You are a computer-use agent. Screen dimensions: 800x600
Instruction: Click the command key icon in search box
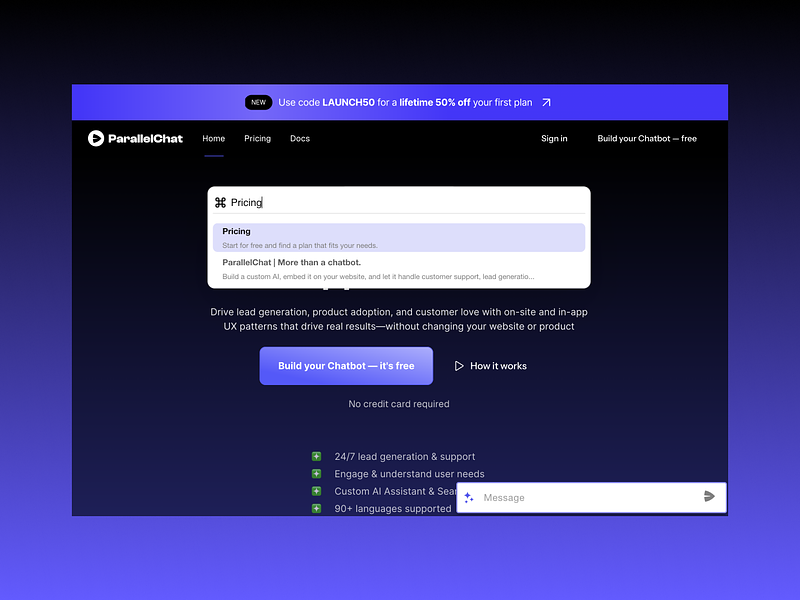pos(220,203)
